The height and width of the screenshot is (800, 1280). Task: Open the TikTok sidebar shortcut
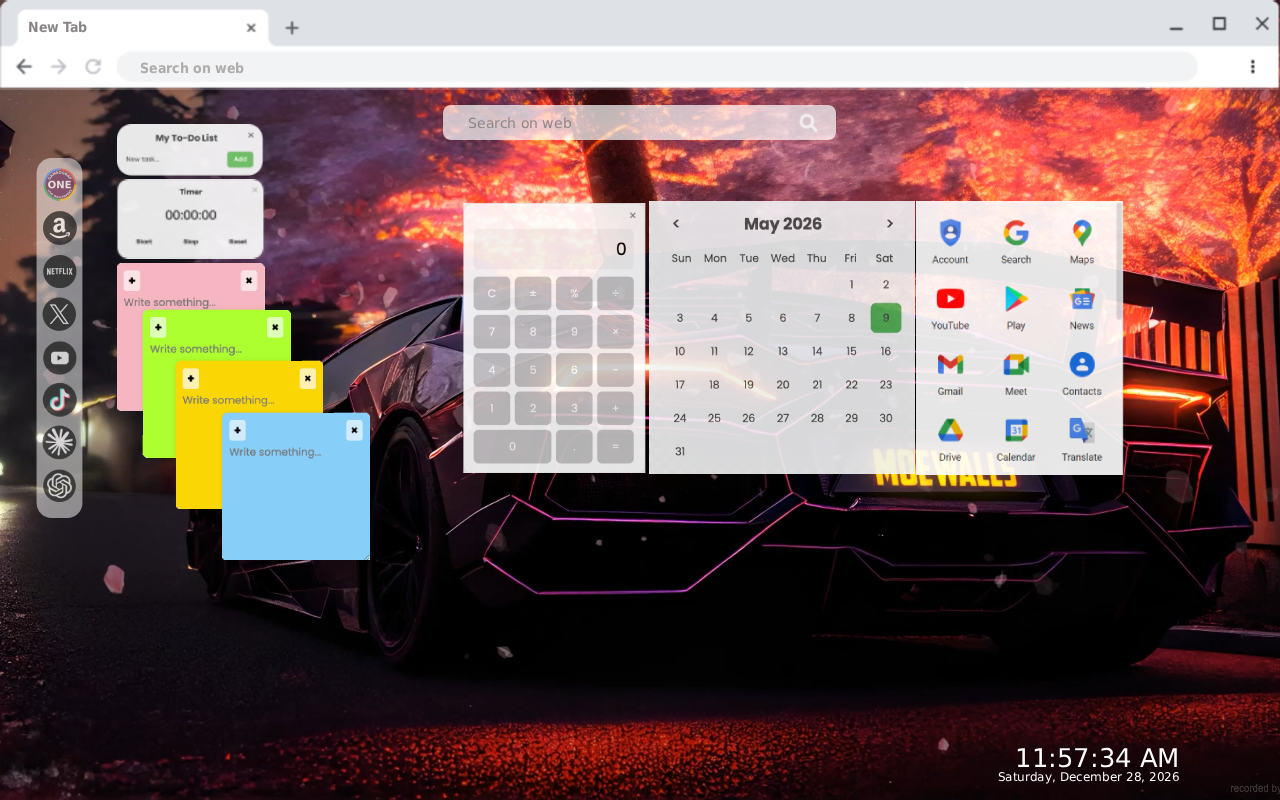point(59,400)
